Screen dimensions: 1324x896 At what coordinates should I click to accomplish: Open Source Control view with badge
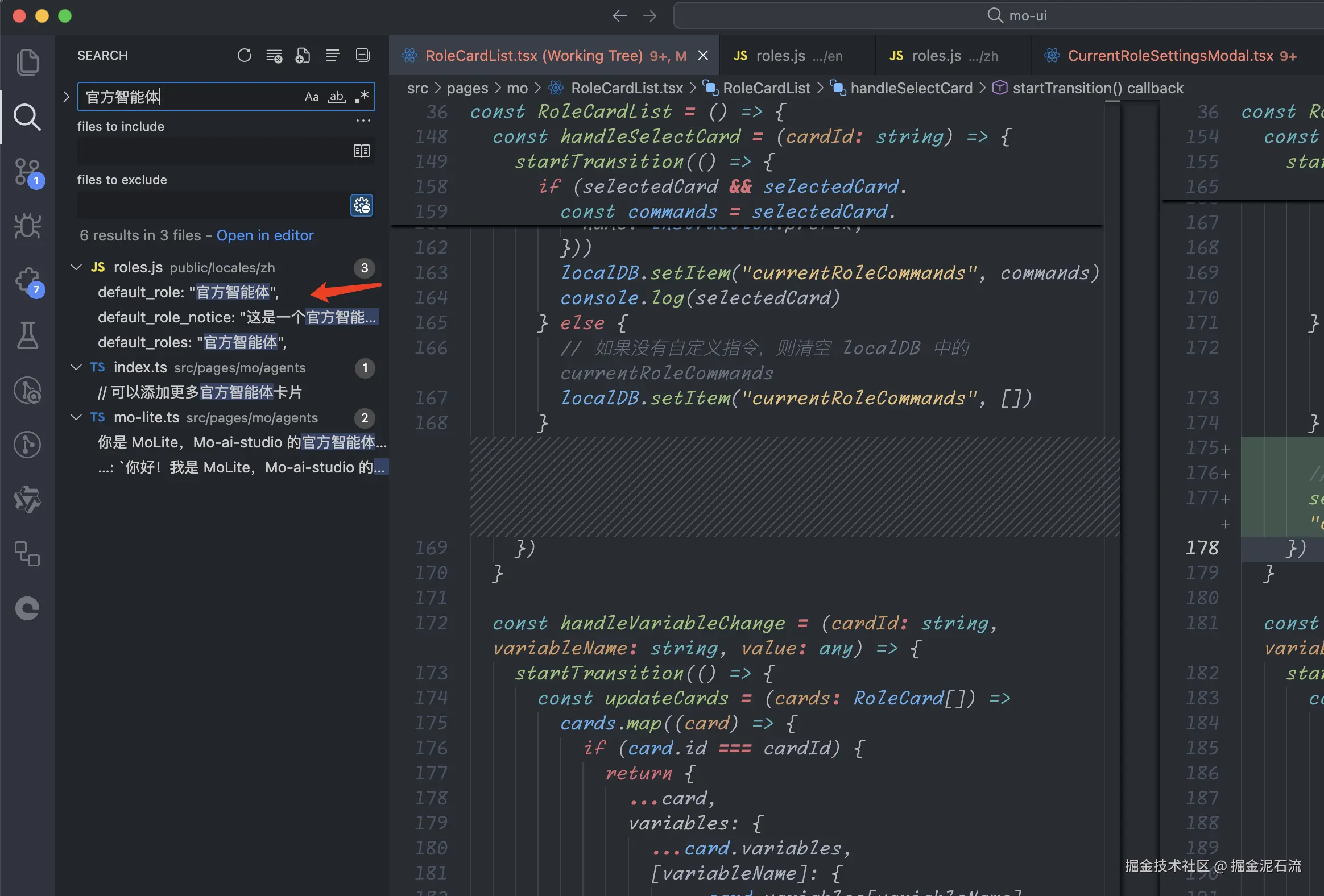pos(27,172)
